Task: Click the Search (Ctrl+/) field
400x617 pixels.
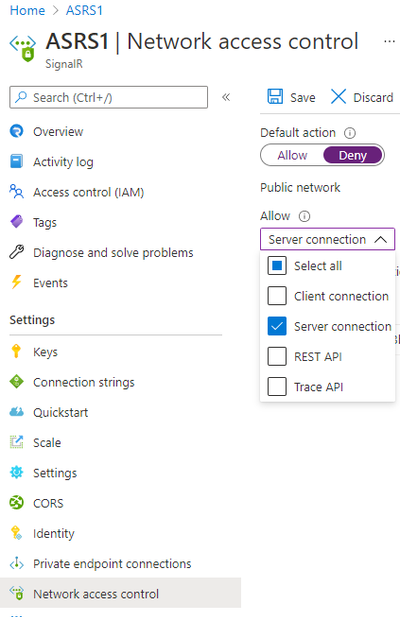Action: click(x=109, y=97)
